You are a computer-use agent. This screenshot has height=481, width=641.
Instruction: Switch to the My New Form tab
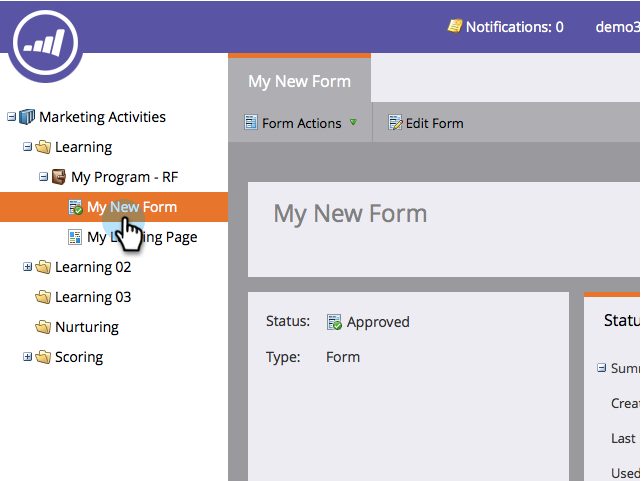click(x=300, y=81)
